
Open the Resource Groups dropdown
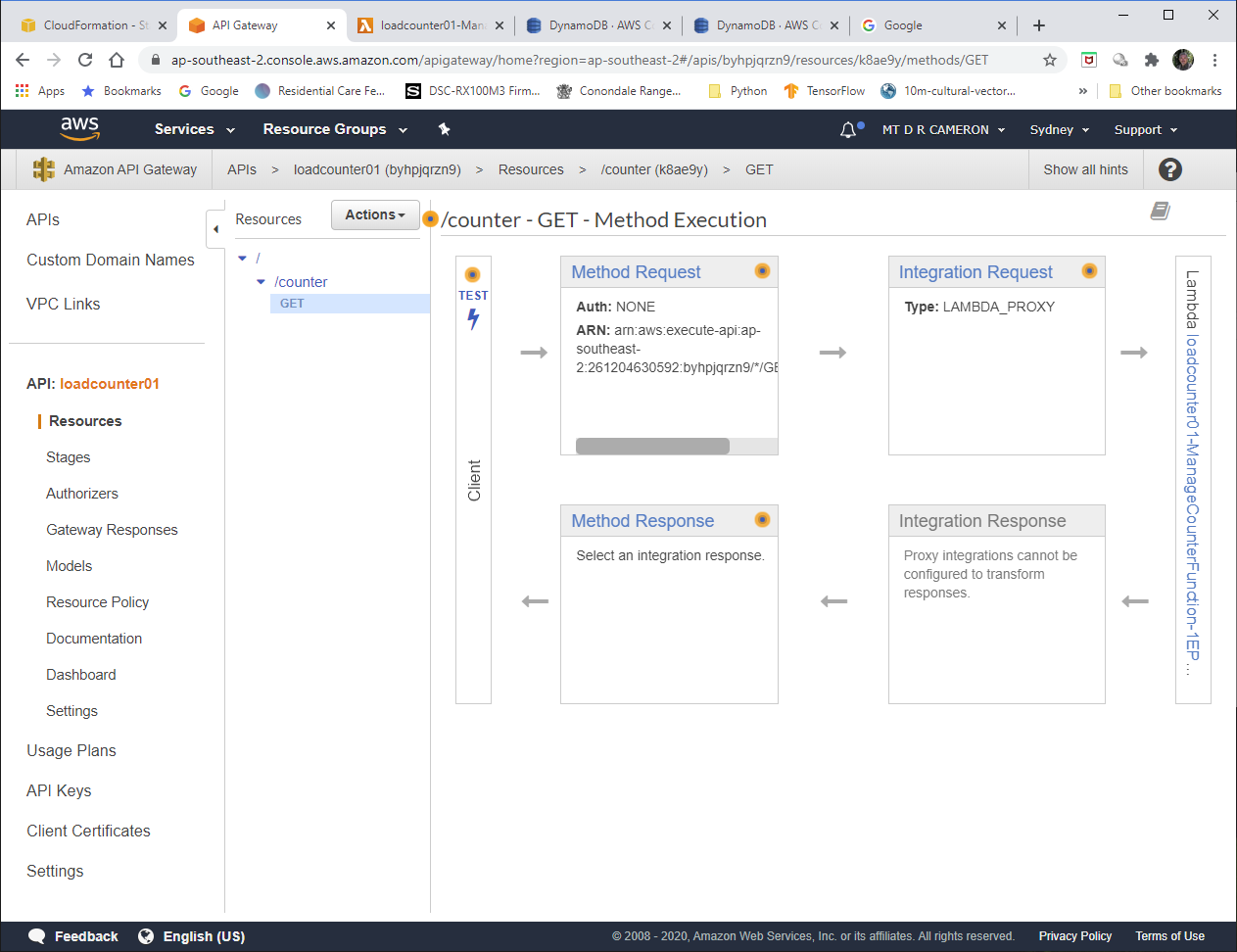pyautogui.click(x=335, y=129)
